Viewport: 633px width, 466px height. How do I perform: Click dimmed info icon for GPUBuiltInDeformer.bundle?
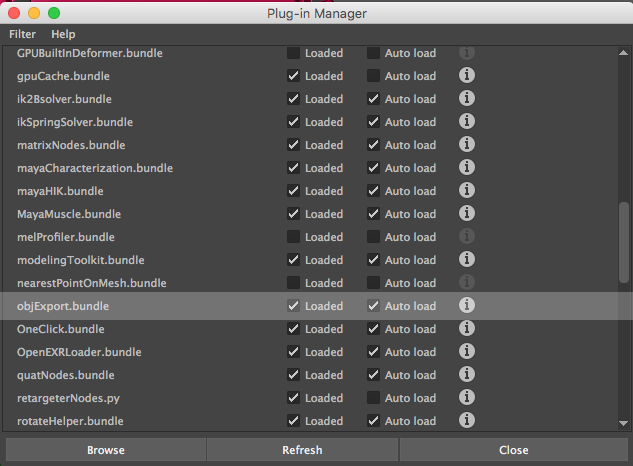click(467, 53)
